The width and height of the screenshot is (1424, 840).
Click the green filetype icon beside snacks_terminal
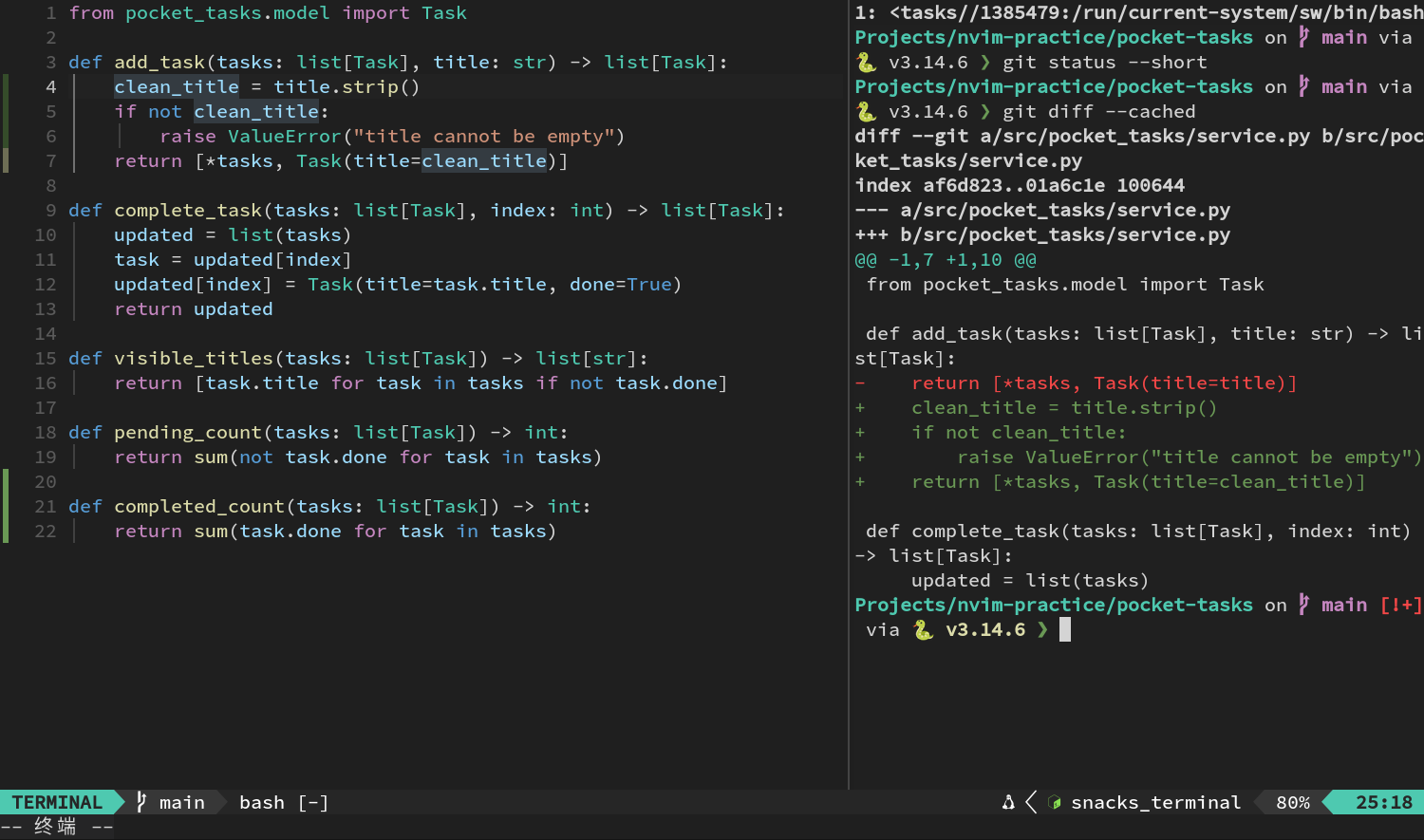(1054, 803)
